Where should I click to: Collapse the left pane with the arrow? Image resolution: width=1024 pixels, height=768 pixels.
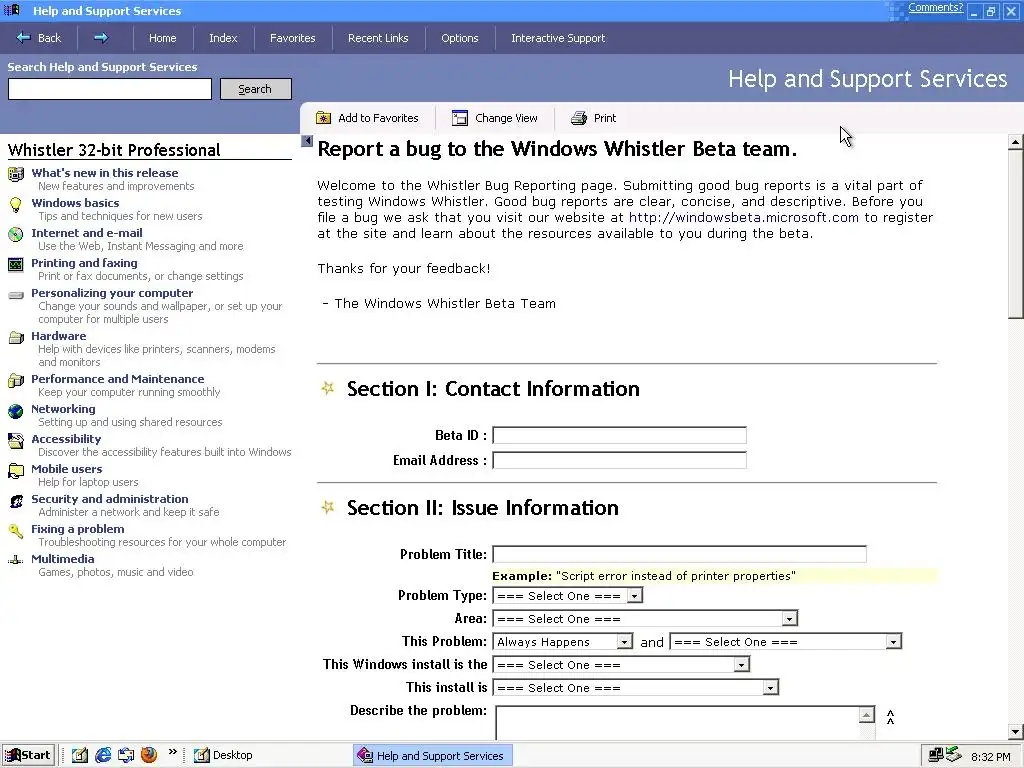[x=307, y=140]
